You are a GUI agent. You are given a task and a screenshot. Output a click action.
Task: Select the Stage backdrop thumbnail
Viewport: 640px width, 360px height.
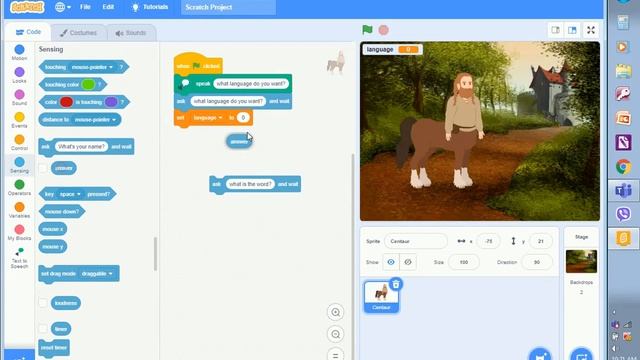(581, 261)
